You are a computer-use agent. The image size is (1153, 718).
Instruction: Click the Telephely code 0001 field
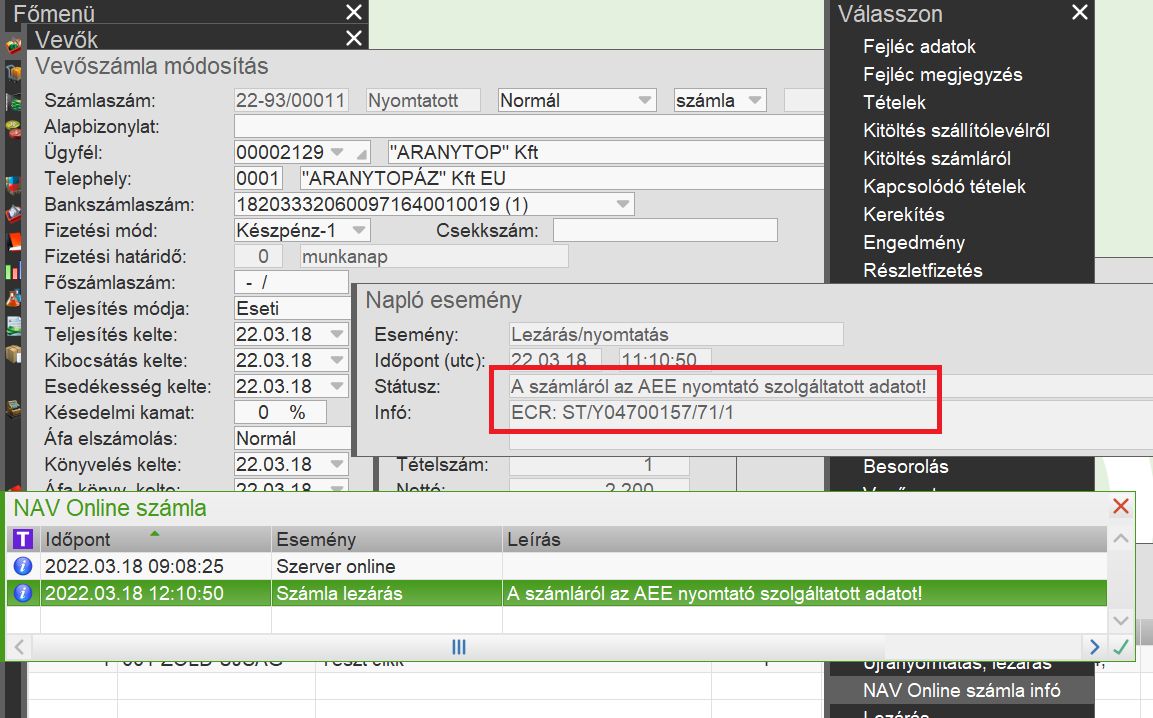pyautogui.click(x=258, y=178)
